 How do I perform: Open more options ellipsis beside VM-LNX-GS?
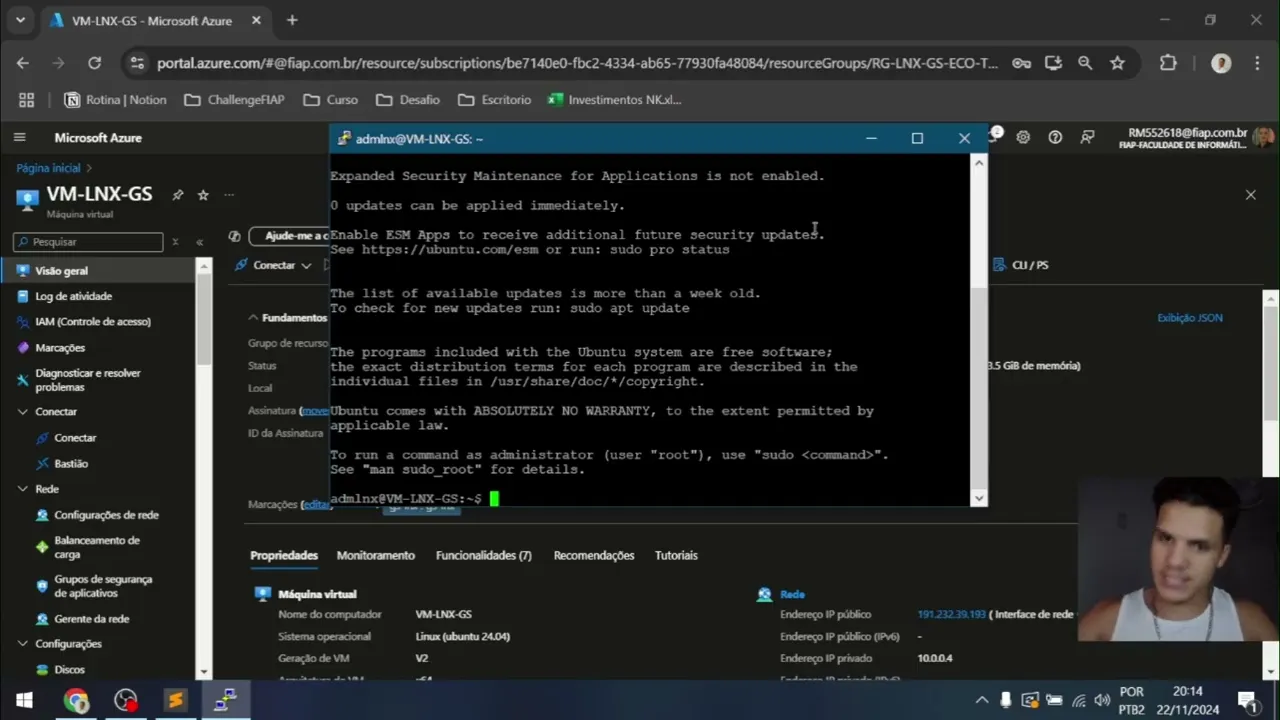click(x=229, y=195)
